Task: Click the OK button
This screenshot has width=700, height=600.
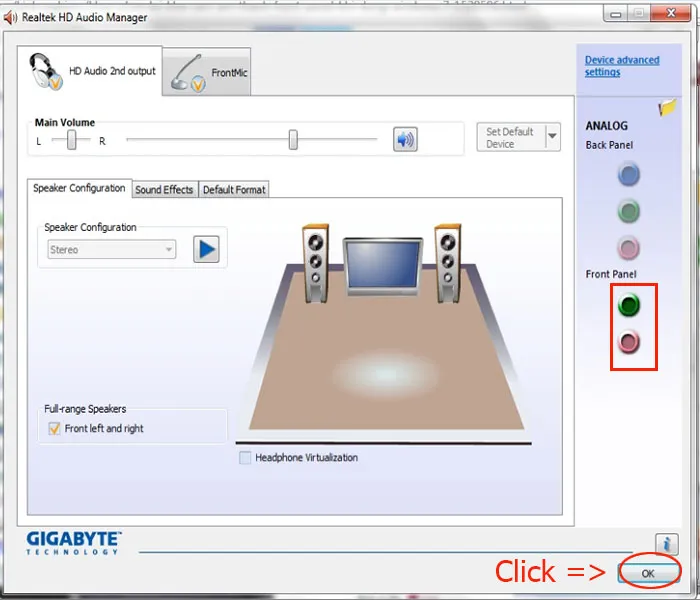Action: tap(647, 573)
